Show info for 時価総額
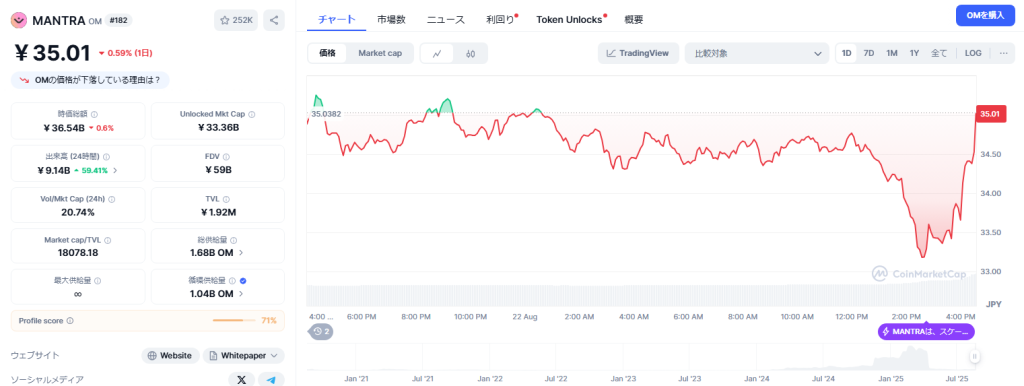The height and width of the screenshot is (386, 1024). tap(94, 114)
